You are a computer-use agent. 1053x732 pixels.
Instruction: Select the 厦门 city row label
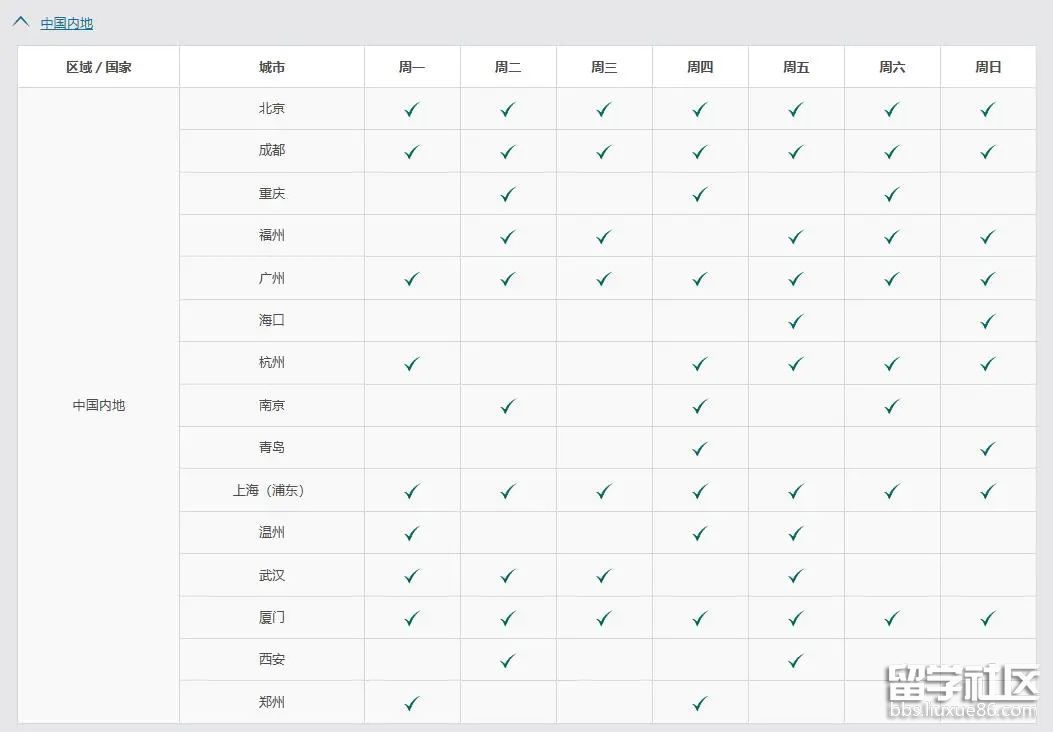(272, 618)
